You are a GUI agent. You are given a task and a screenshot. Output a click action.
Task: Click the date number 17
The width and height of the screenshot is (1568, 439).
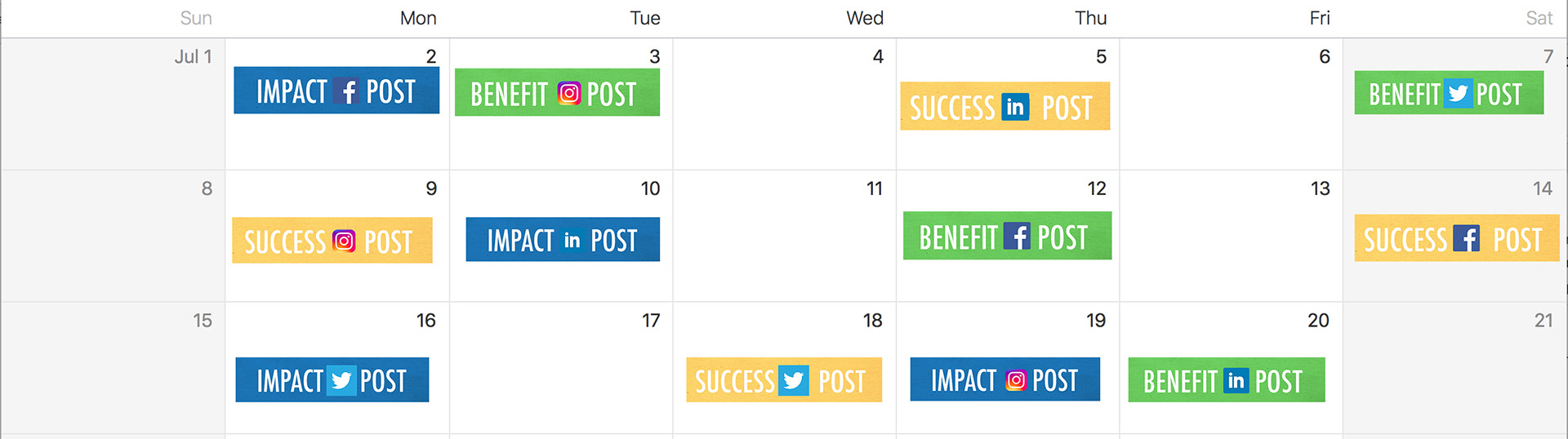pyautogui.click(x=651, y=321)
